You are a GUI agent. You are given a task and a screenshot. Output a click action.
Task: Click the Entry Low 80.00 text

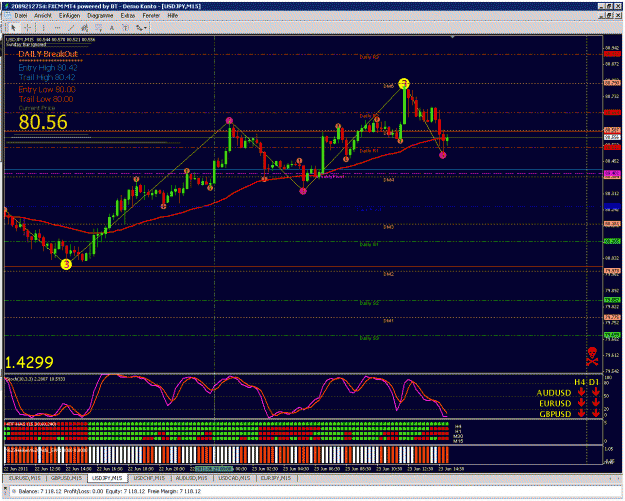(47, 89)
